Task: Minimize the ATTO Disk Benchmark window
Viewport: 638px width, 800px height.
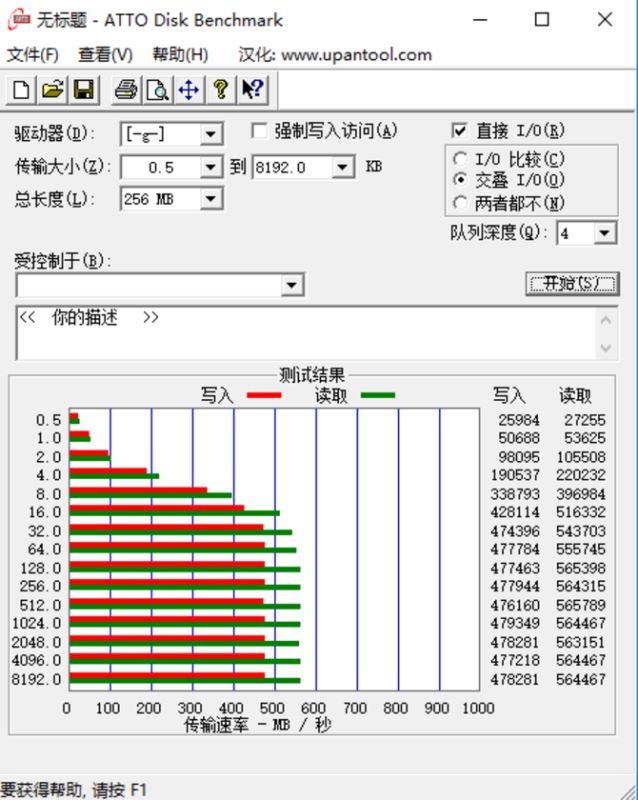Action: point(480,20)
